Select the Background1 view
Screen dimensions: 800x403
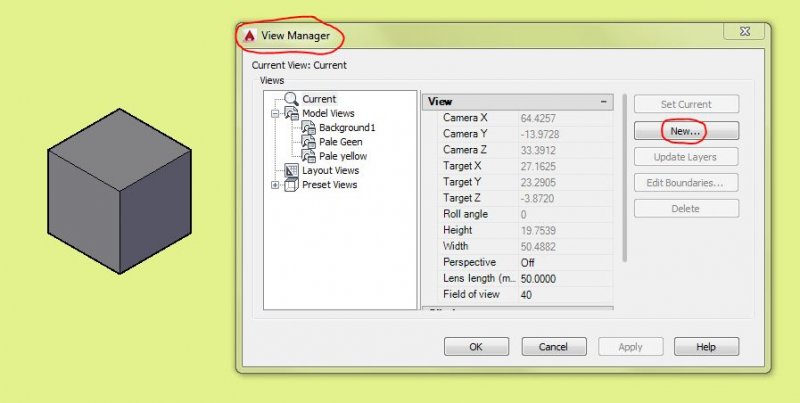[347, 128]
